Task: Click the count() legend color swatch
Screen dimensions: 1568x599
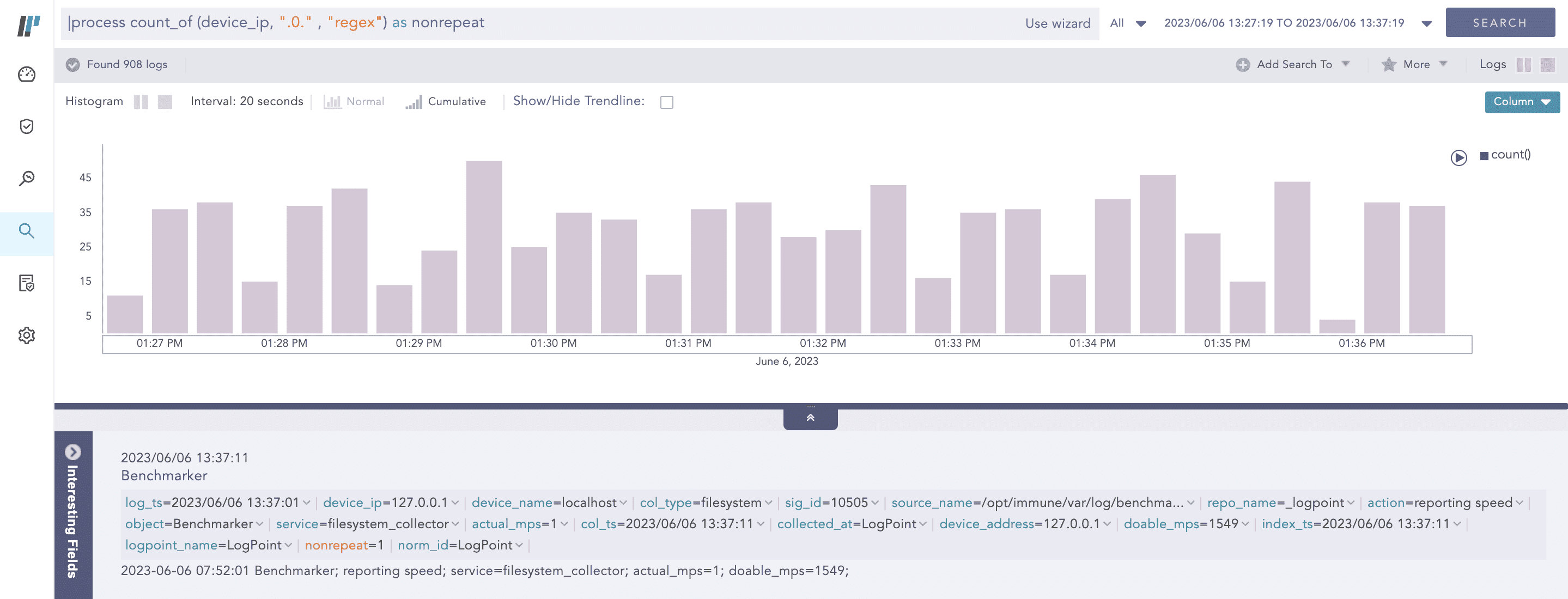Action: click(x=1484, y=156)
